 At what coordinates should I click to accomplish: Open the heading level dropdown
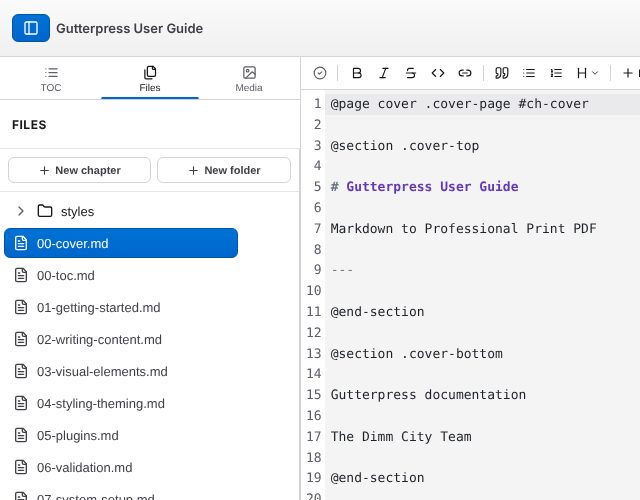pyautogui.click(x=587, y=73)
